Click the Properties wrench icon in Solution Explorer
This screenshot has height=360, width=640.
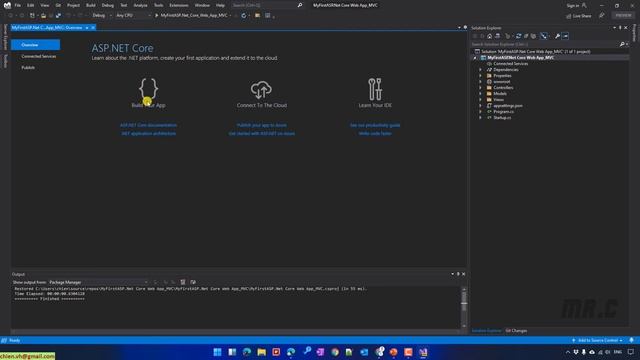coord(557,36)
